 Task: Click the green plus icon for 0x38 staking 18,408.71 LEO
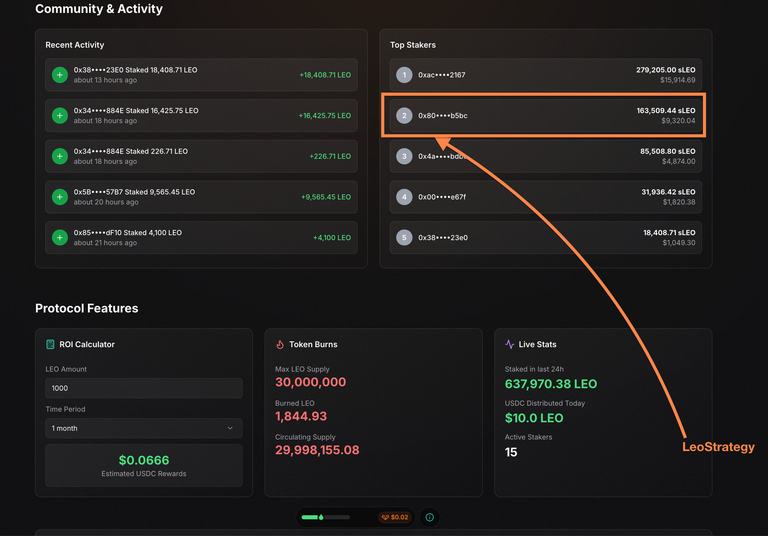(60, 75)
